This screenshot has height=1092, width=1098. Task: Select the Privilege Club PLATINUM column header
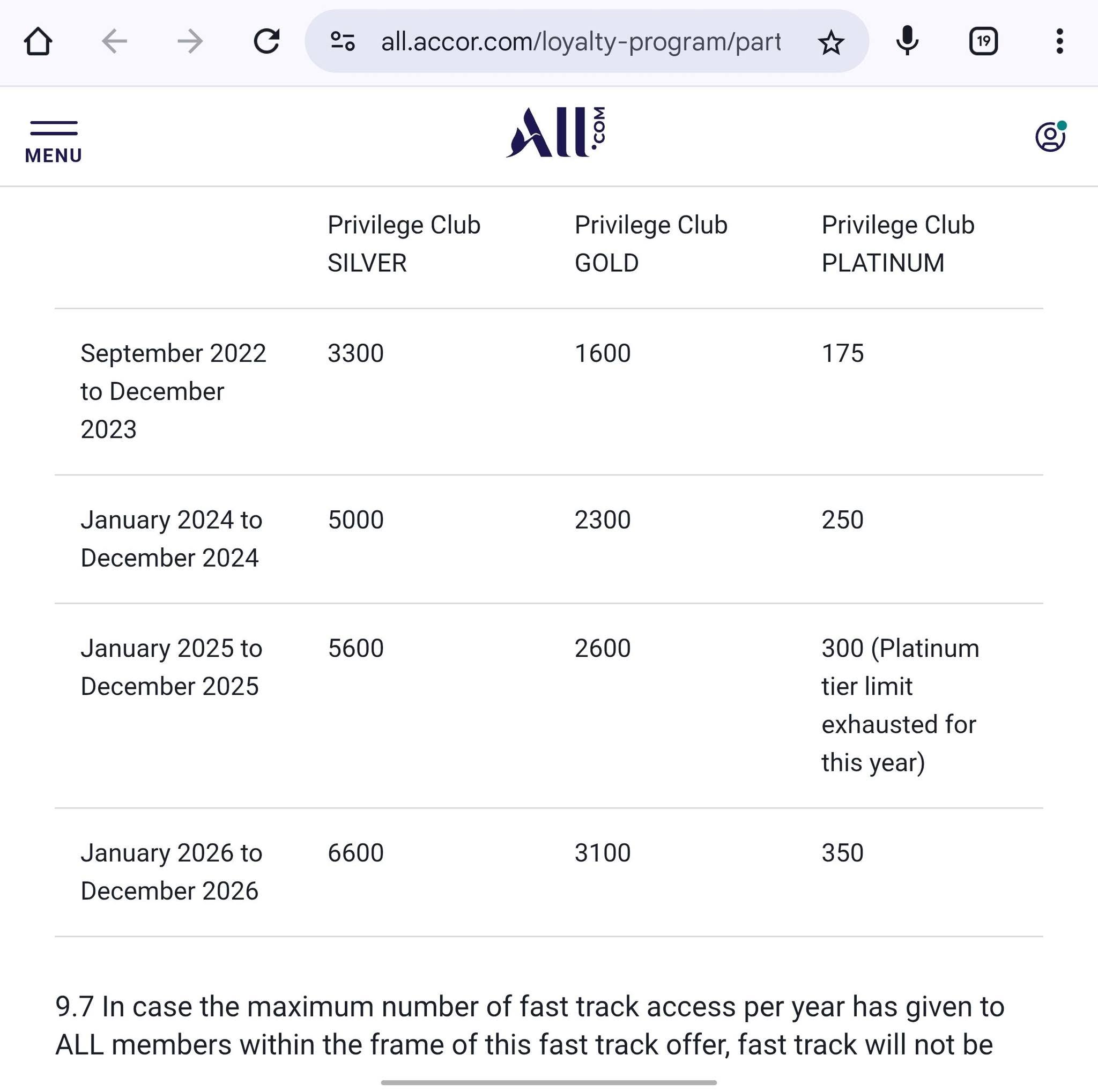point(898,244)
